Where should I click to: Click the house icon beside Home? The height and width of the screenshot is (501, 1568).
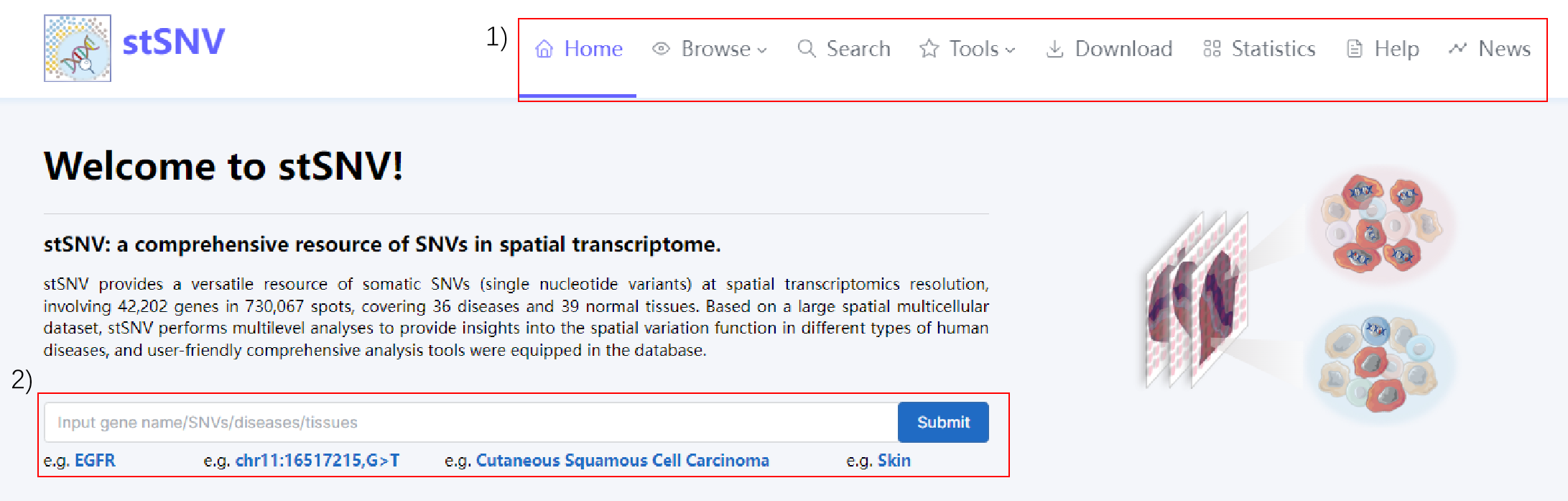(x=544, y=49)
